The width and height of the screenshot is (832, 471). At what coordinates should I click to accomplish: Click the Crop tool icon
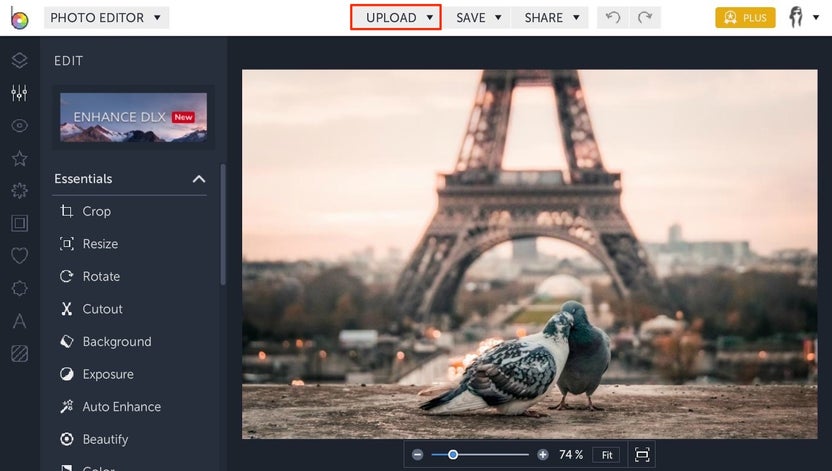pos(66,211)
